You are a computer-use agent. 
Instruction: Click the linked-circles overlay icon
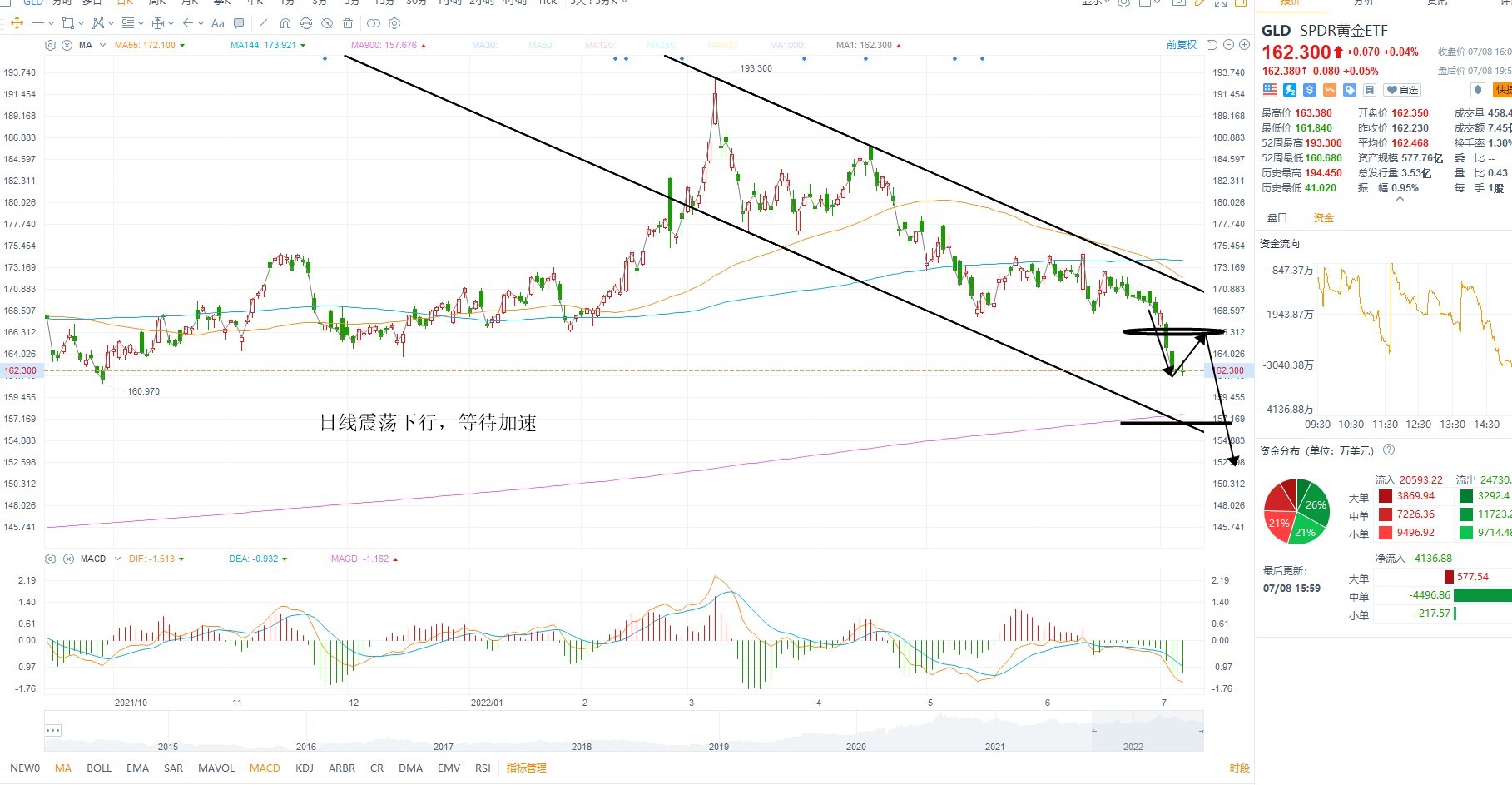pyautogui.click(x=374, y=23)
